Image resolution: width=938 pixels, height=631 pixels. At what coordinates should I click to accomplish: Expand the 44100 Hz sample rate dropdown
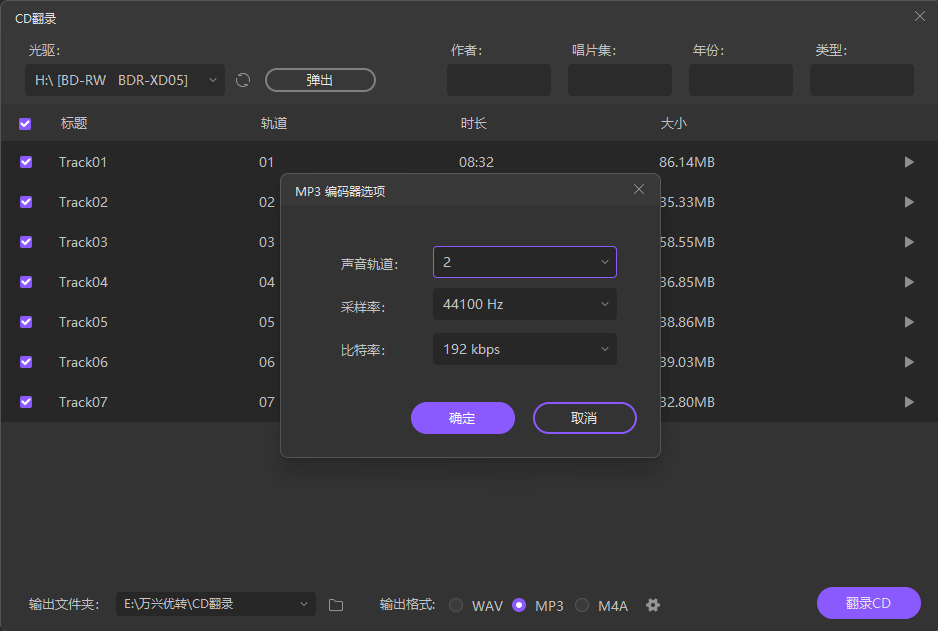(x=524, y=304)
